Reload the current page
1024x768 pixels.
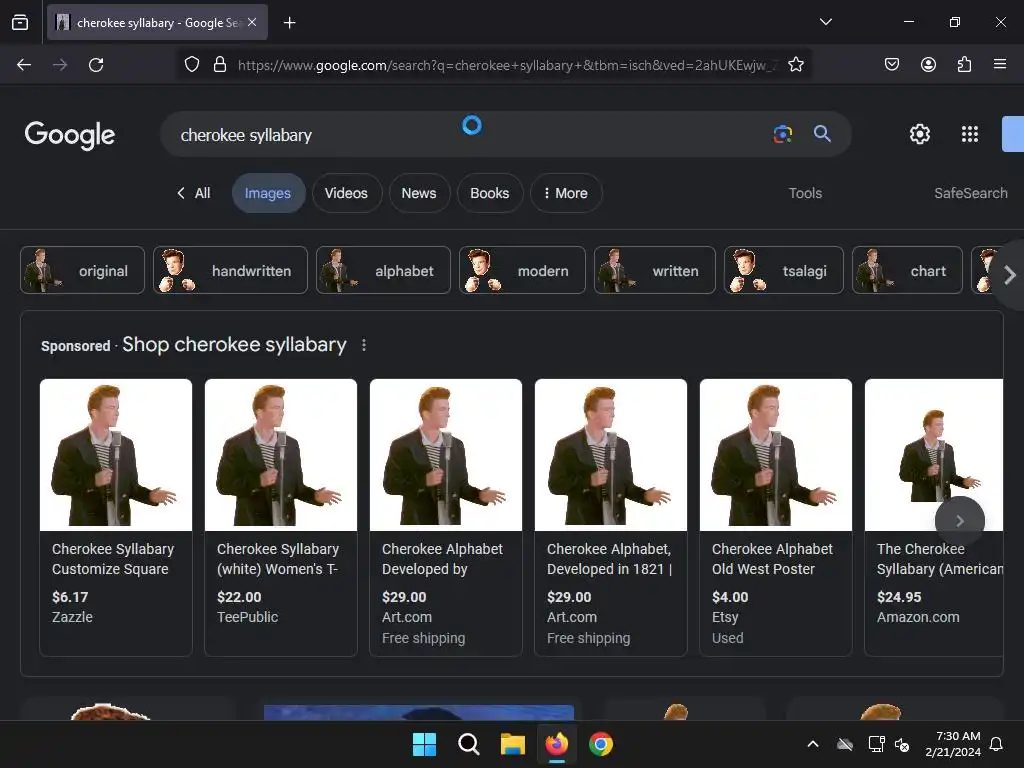96,65
